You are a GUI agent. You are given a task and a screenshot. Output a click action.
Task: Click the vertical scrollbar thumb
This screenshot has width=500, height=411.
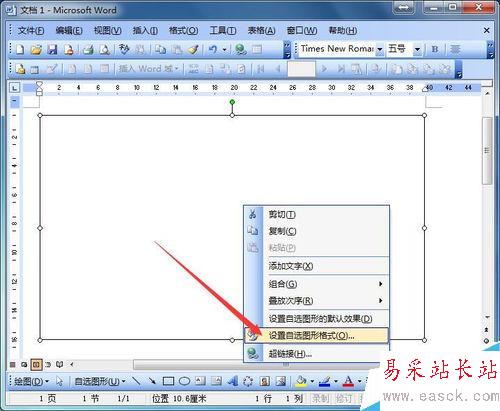[x=487, y=150]
